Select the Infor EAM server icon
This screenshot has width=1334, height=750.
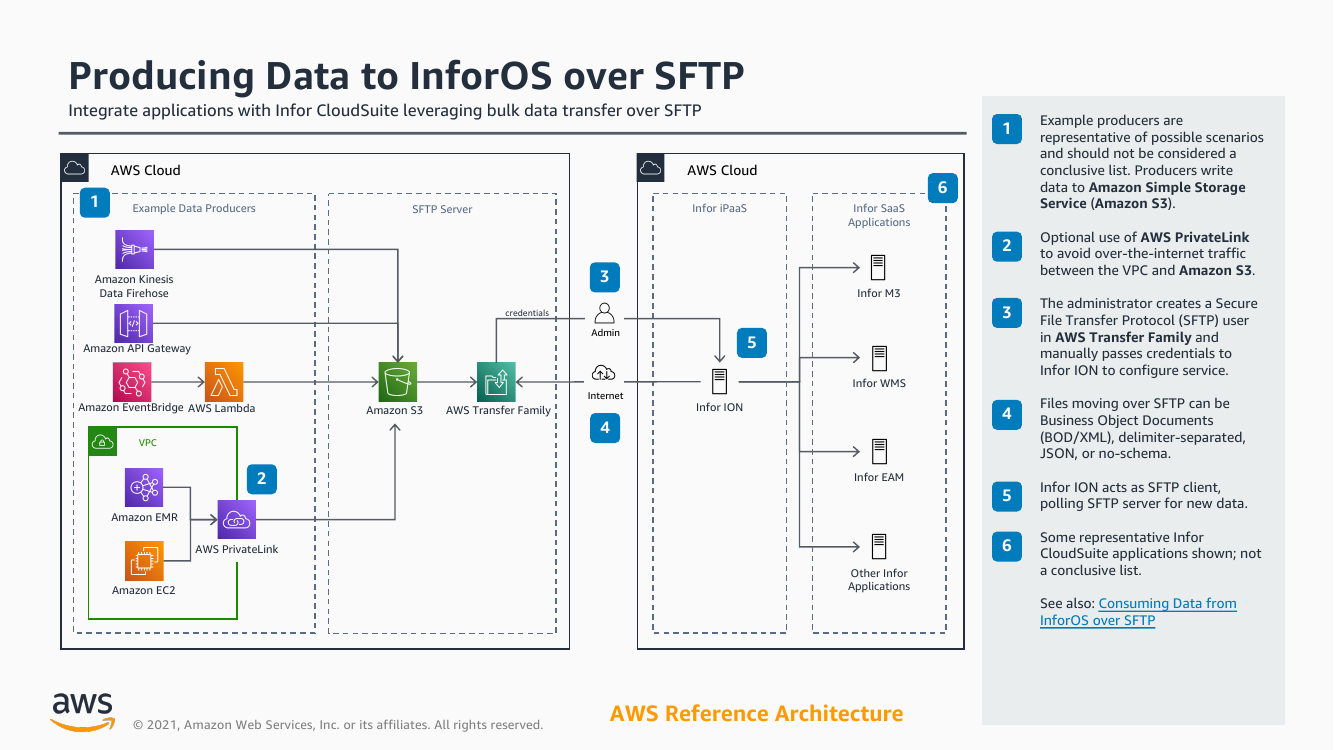pos(879,451)
